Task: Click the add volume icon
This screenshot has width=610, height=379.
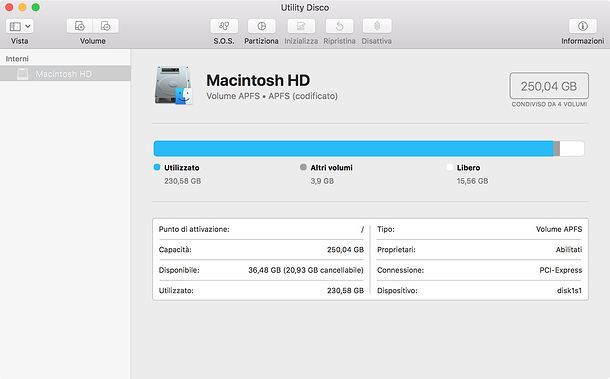Action: [80, 26]
